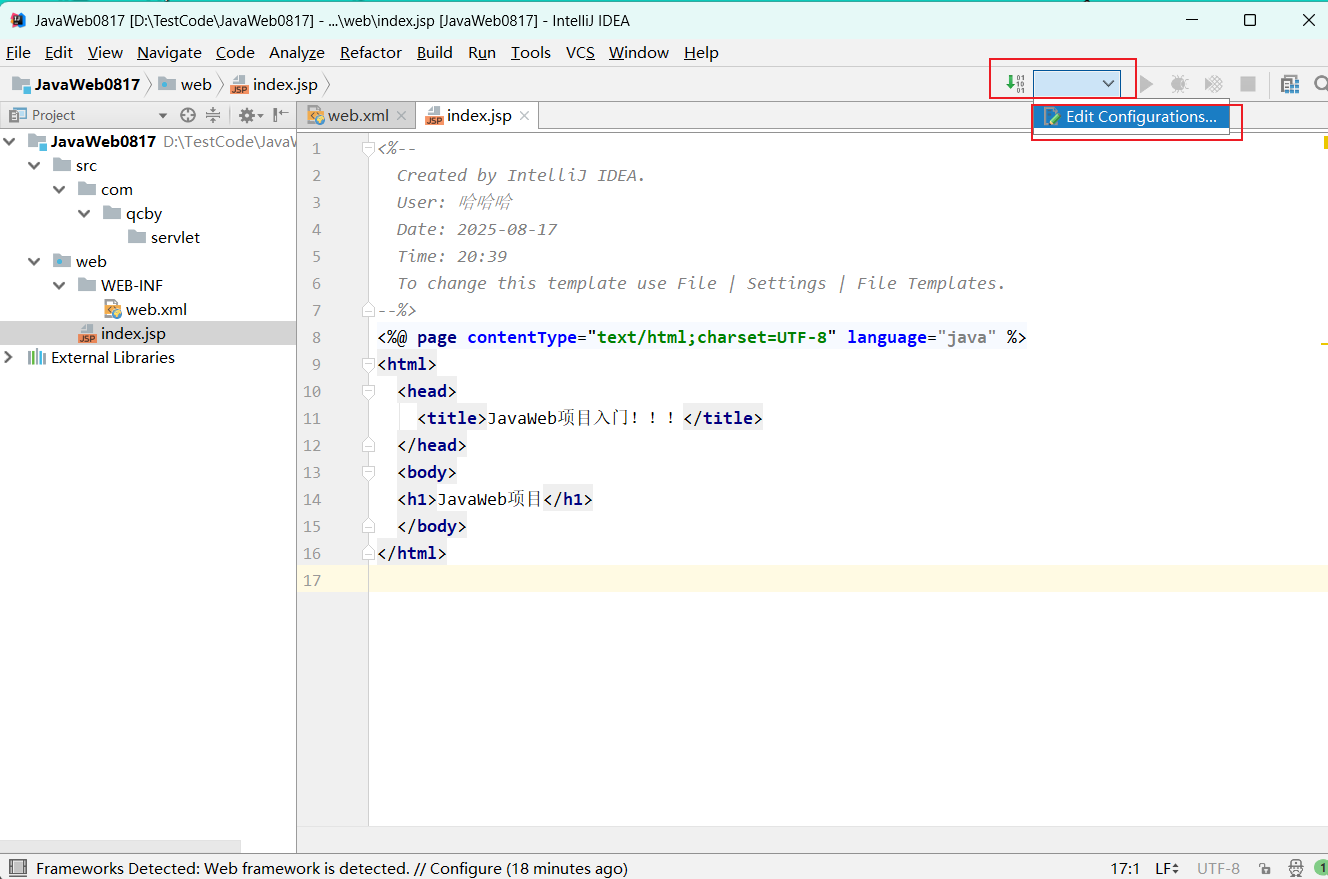Open the Help menu

point(701,52)
